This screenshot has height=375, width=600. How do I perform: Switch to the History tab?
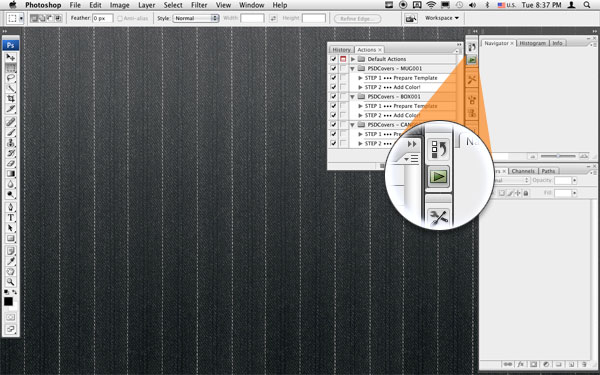[341, 50]
